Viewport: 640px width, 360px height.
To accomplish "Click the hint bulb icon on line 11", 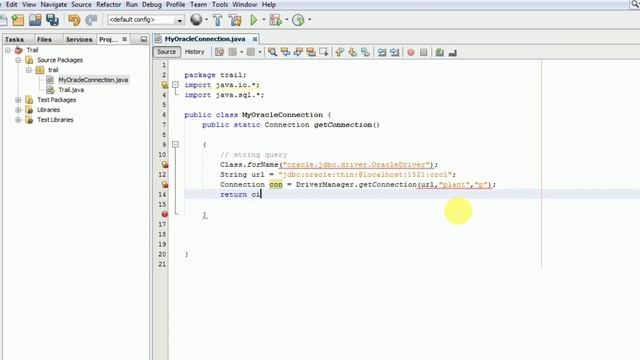I will pyautogui.click(x=164, y=164).
